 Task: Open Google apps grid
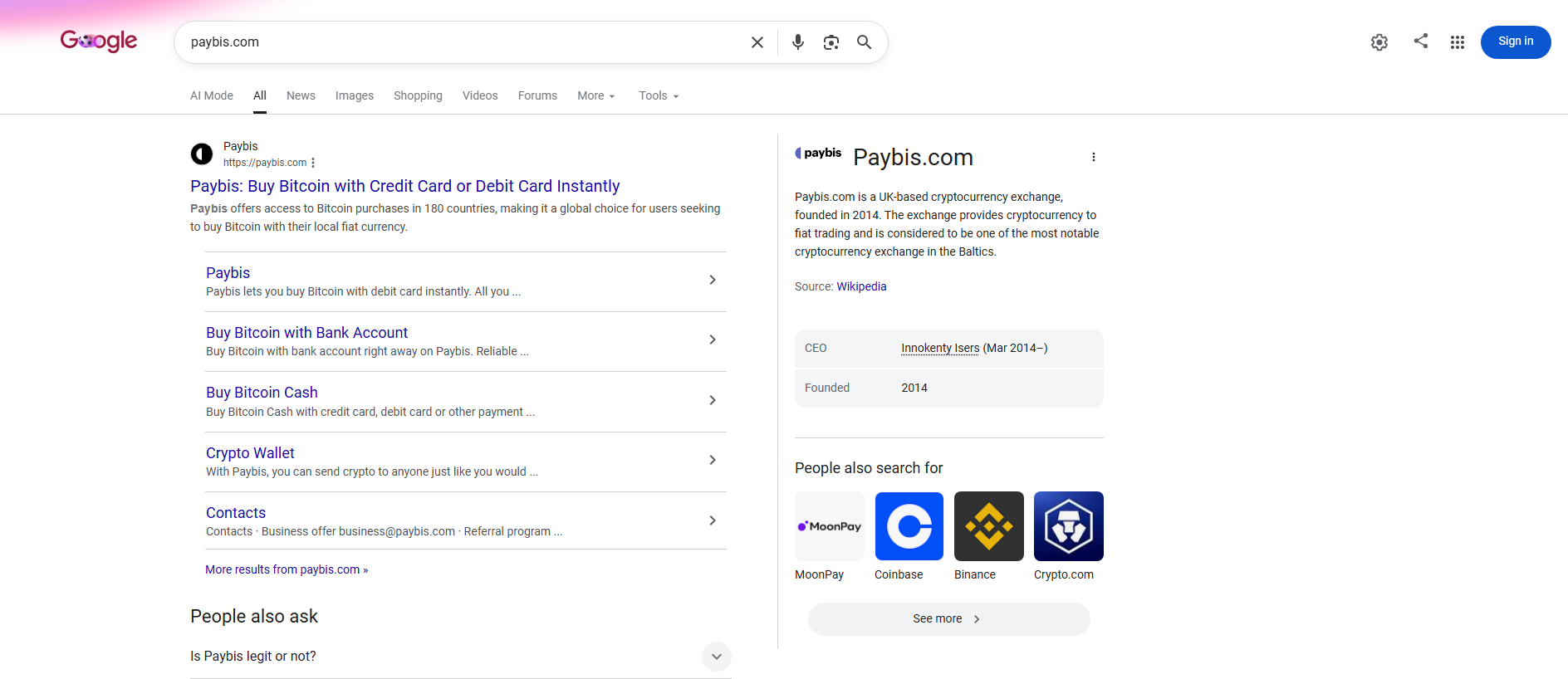click(1458, 42)
